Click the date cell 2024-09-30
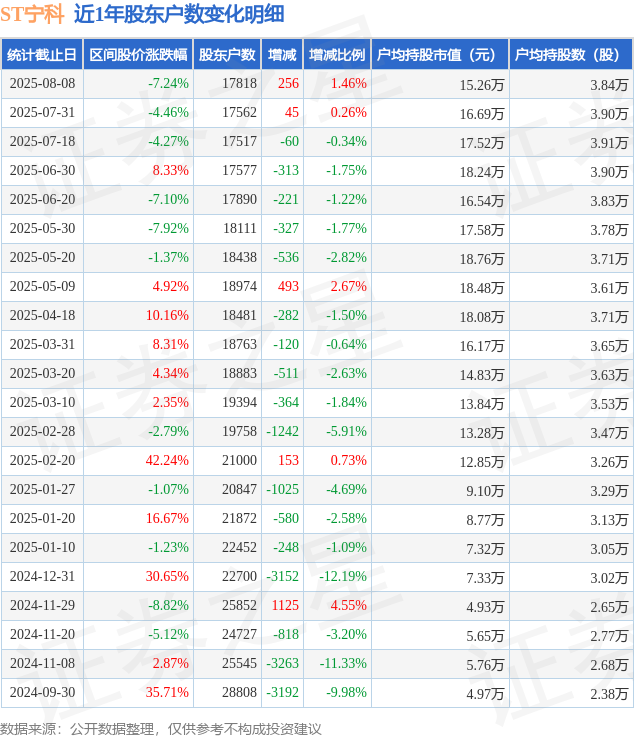The width and height of the screenshot is (634, 738). 42,692
